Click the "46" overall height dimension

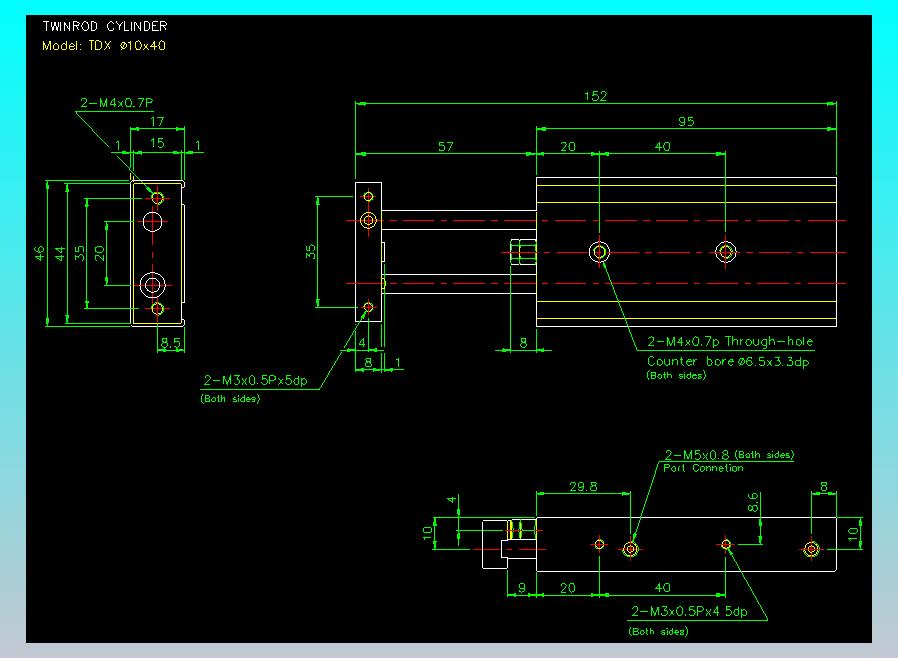39,253
